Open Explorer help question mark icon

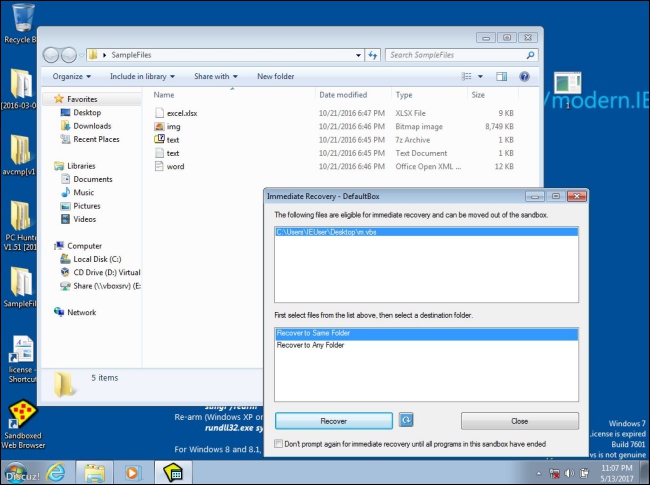tap(524, 76)
